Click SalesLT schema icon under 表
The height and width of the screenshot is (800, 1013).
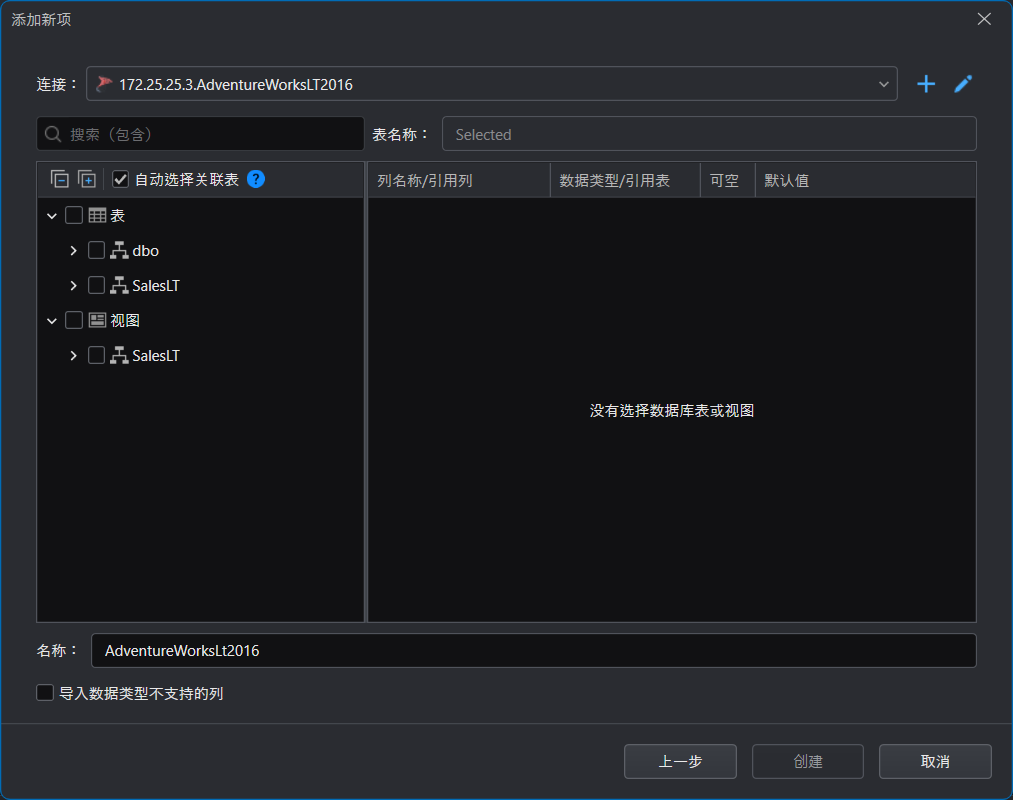click(x=119, y=286)
